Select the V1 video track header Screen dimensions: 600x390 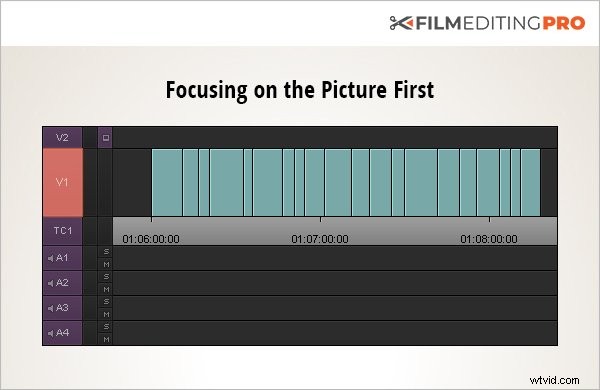pyautogui.click(x=62, y=183)
